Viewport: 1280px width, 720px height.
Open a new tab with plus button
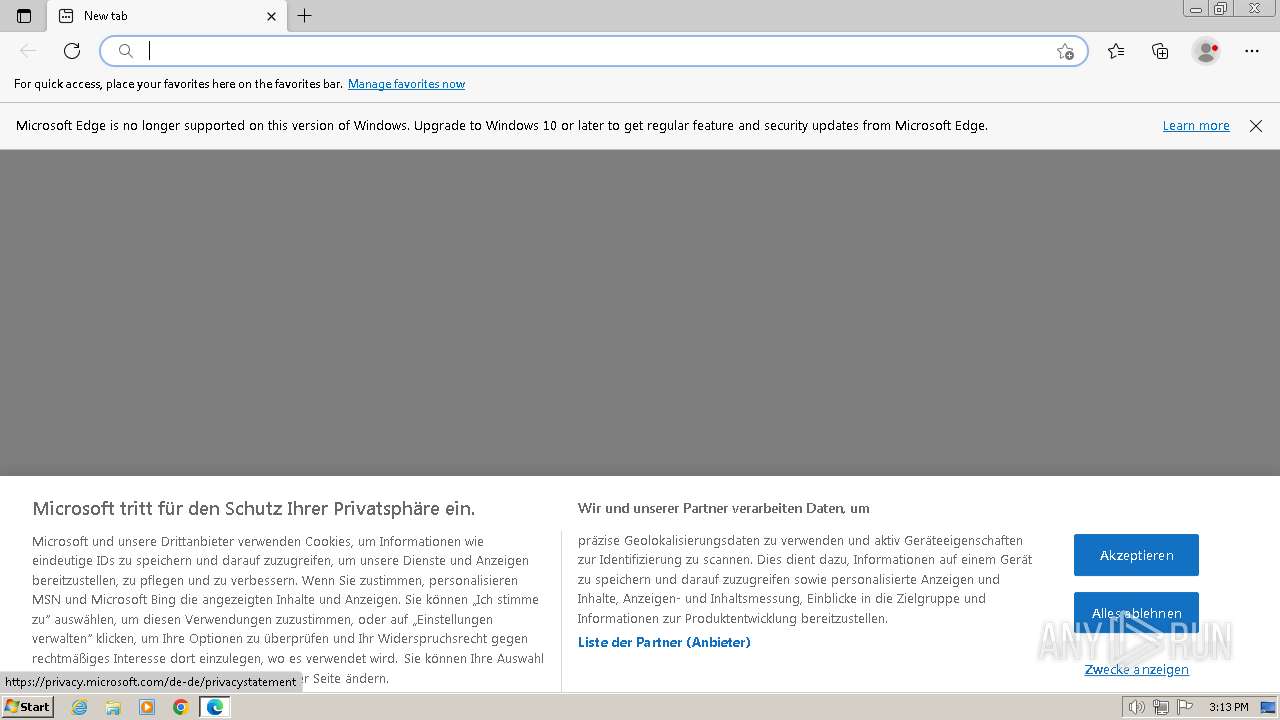coord(305,16)
